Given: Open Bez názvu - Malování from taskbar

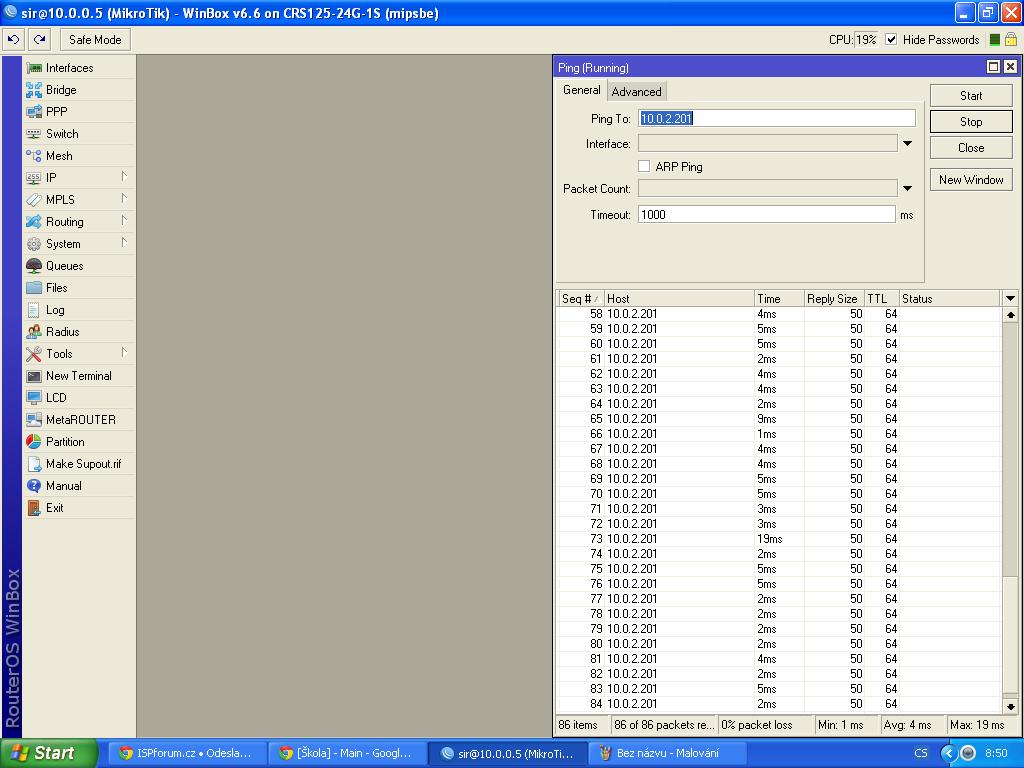Looking at the screenshot, I should [x=666, y=753].
